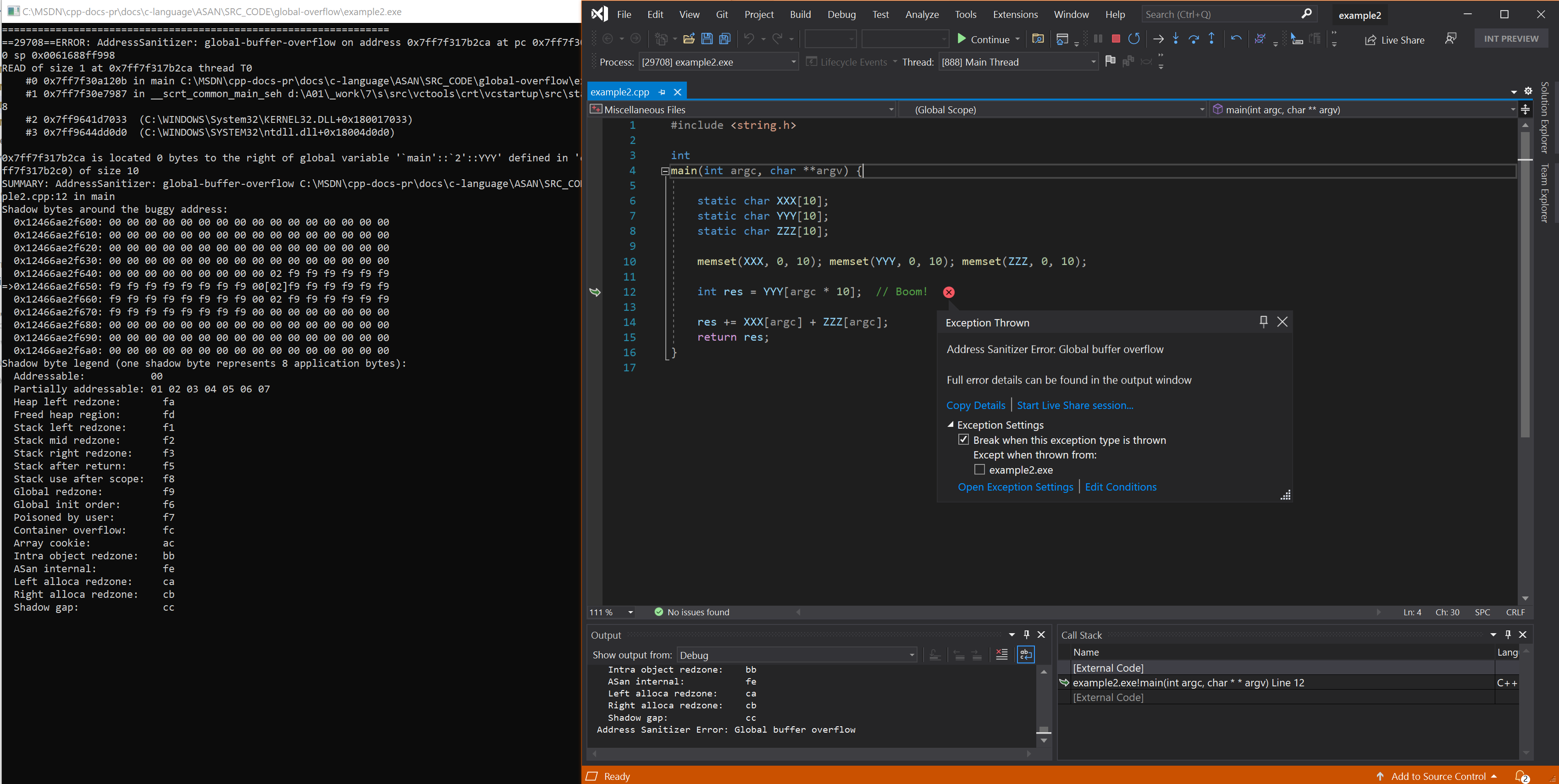Click the Start Live Share session link
Screen dimensions: 1559x784
pos(1075,405)
